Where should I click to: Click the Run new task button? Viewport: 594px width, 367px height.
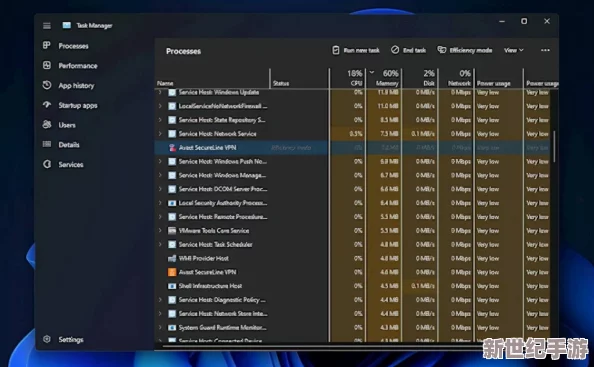[355, 50]
